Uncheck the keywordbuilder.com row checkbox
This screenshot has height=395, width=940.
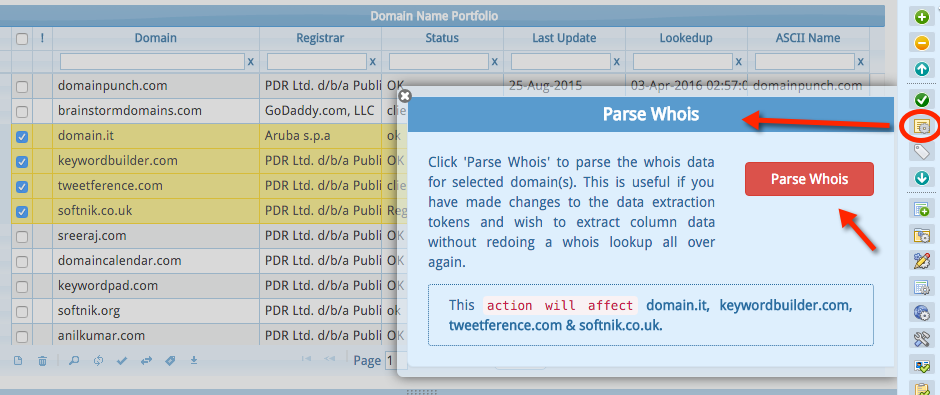point(22,162)
